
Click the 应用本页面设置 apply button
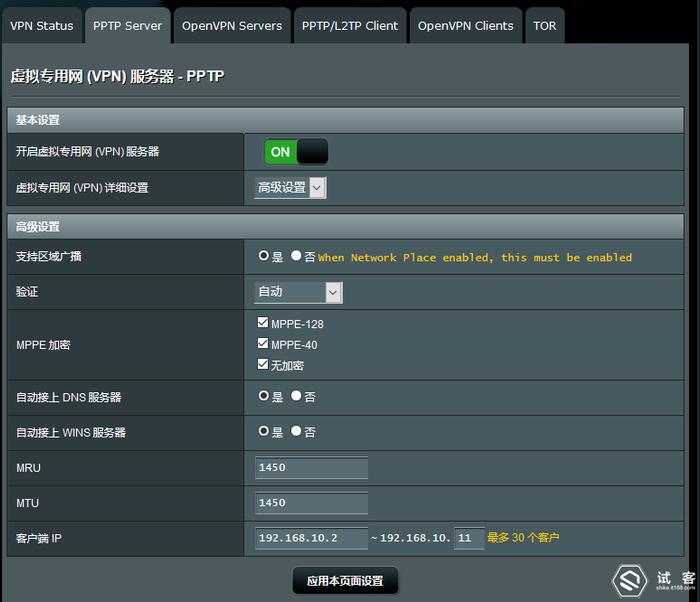[345, 581]
